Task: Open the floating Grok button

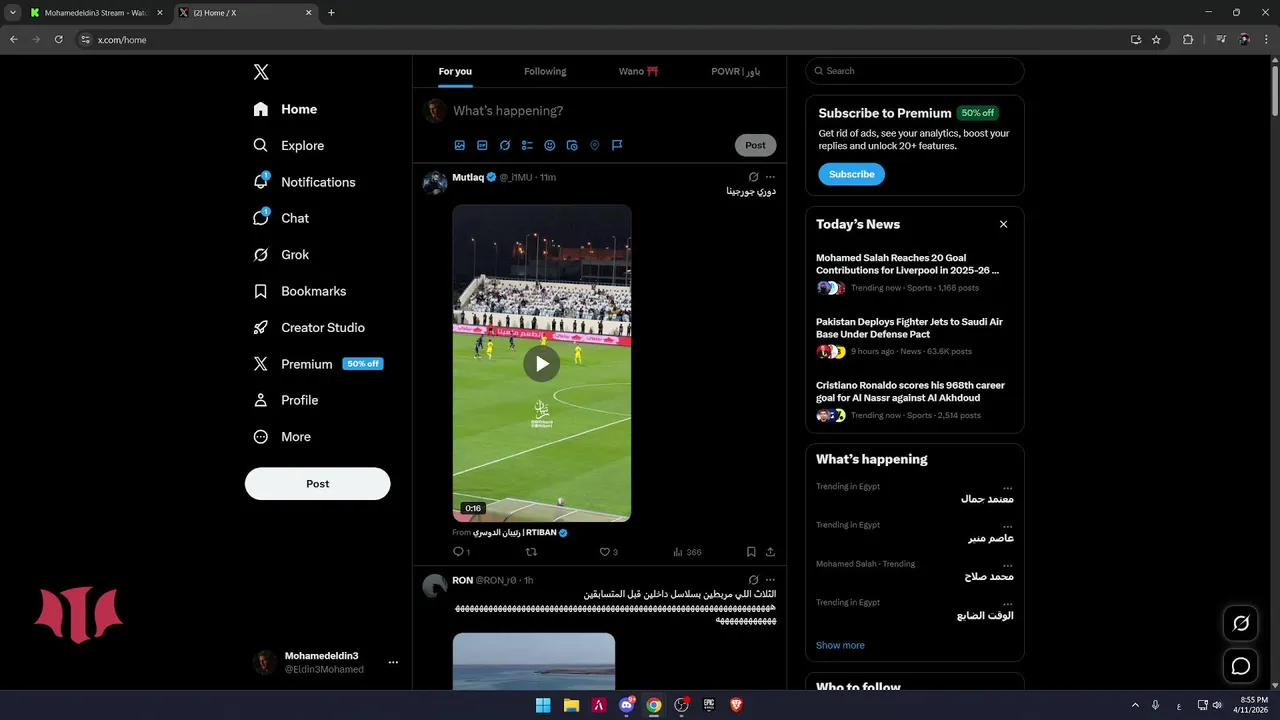Action: pos(1241,623)
